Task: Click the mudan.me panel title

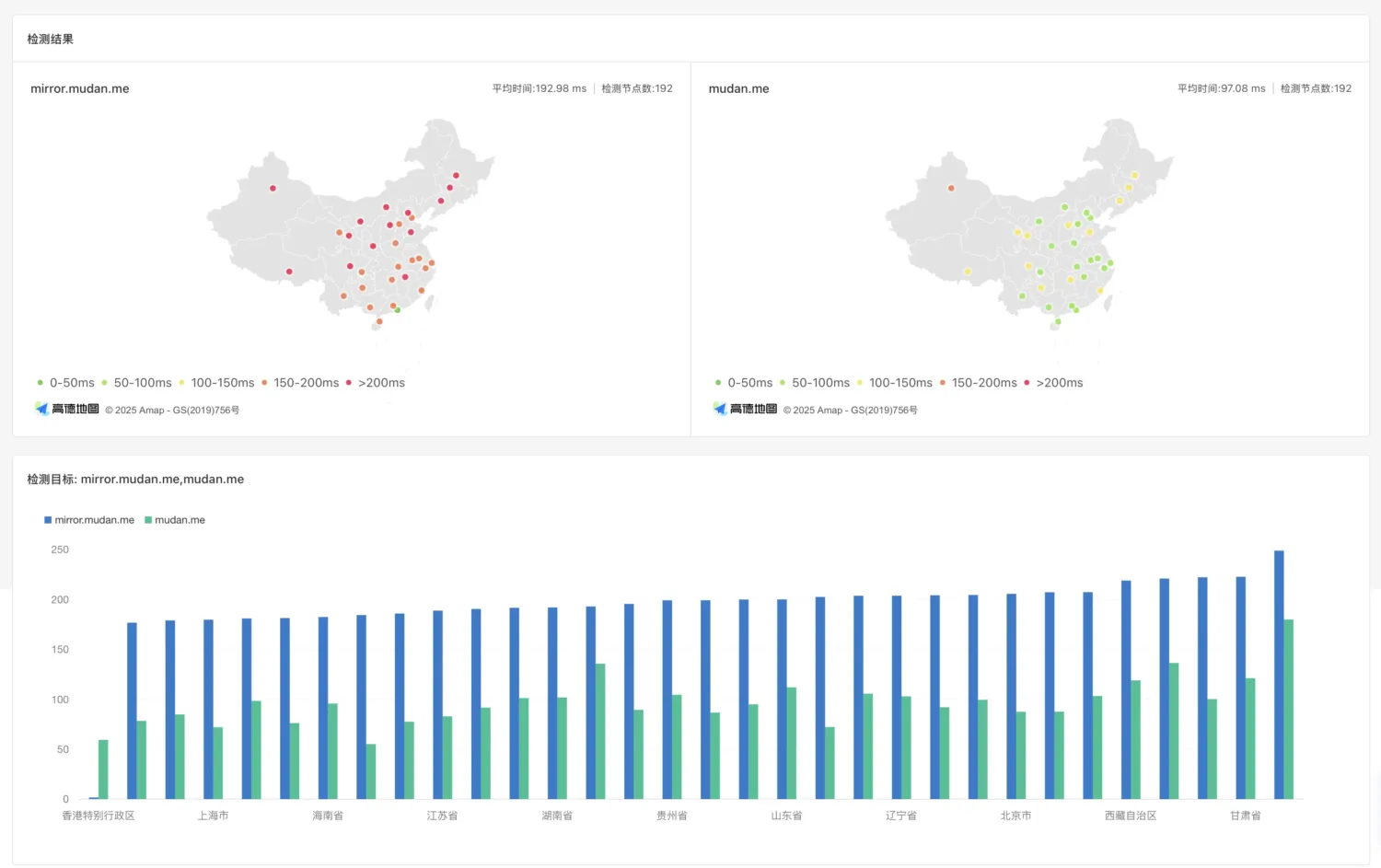Action: (x=738, y=88)
